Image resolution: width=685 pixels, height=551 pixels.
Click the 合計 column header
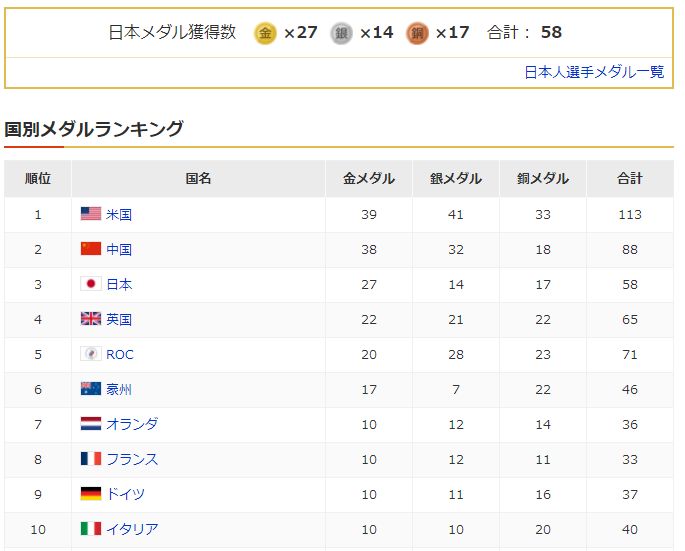(x=630, y=178)
